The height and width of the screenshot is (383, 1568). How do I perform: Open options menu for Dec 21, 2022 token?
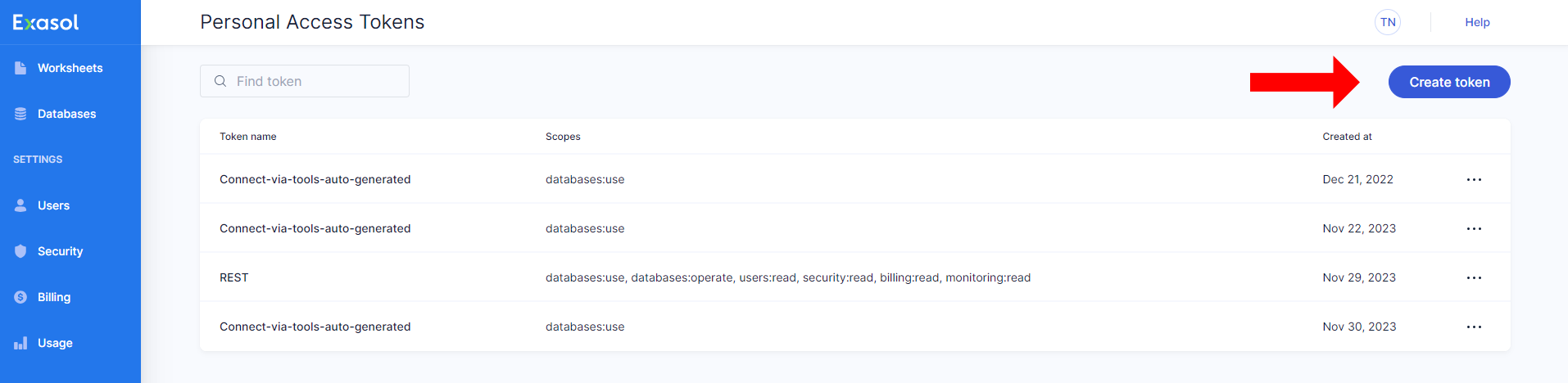[1474, 179]
